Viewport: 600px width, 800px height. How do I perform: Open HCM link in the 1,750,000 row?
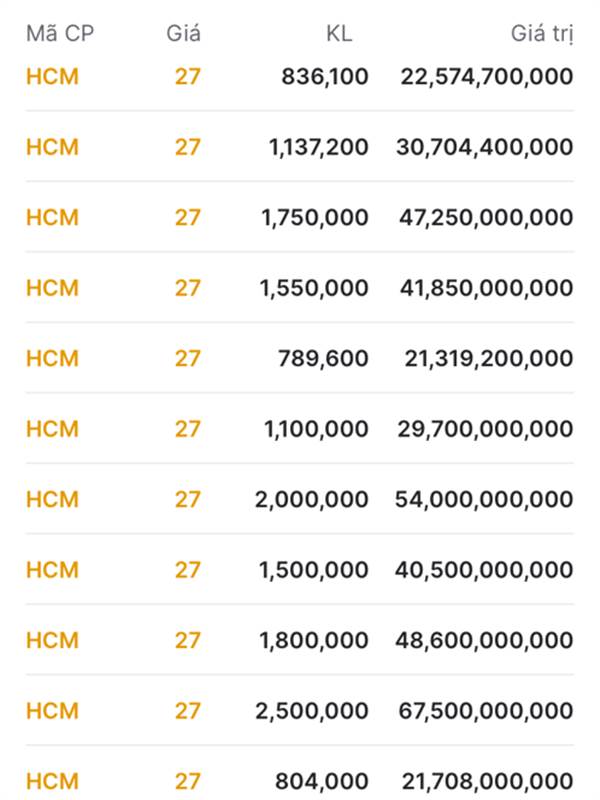point(52,218)
